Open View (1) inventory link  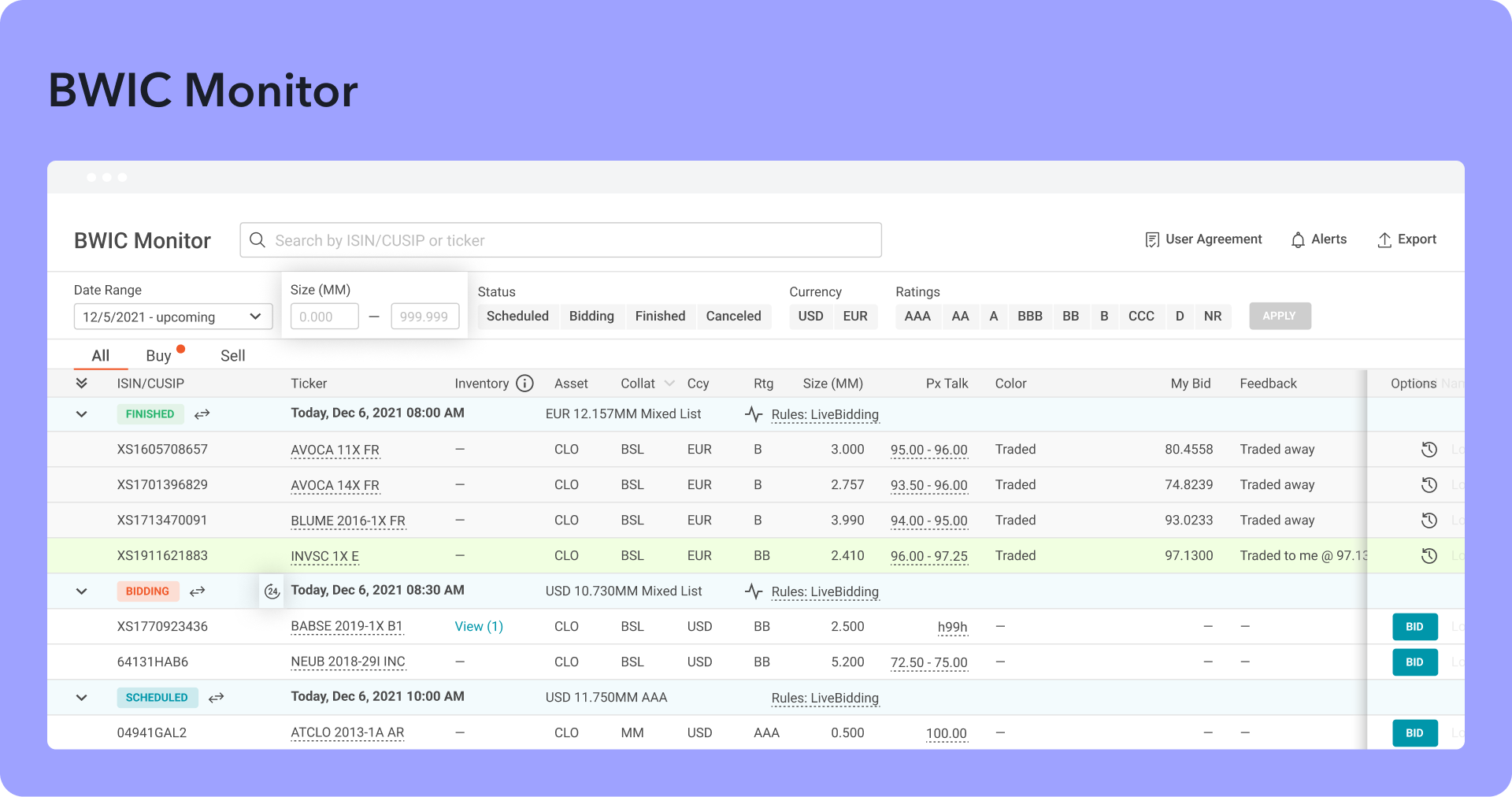point(478,627)
